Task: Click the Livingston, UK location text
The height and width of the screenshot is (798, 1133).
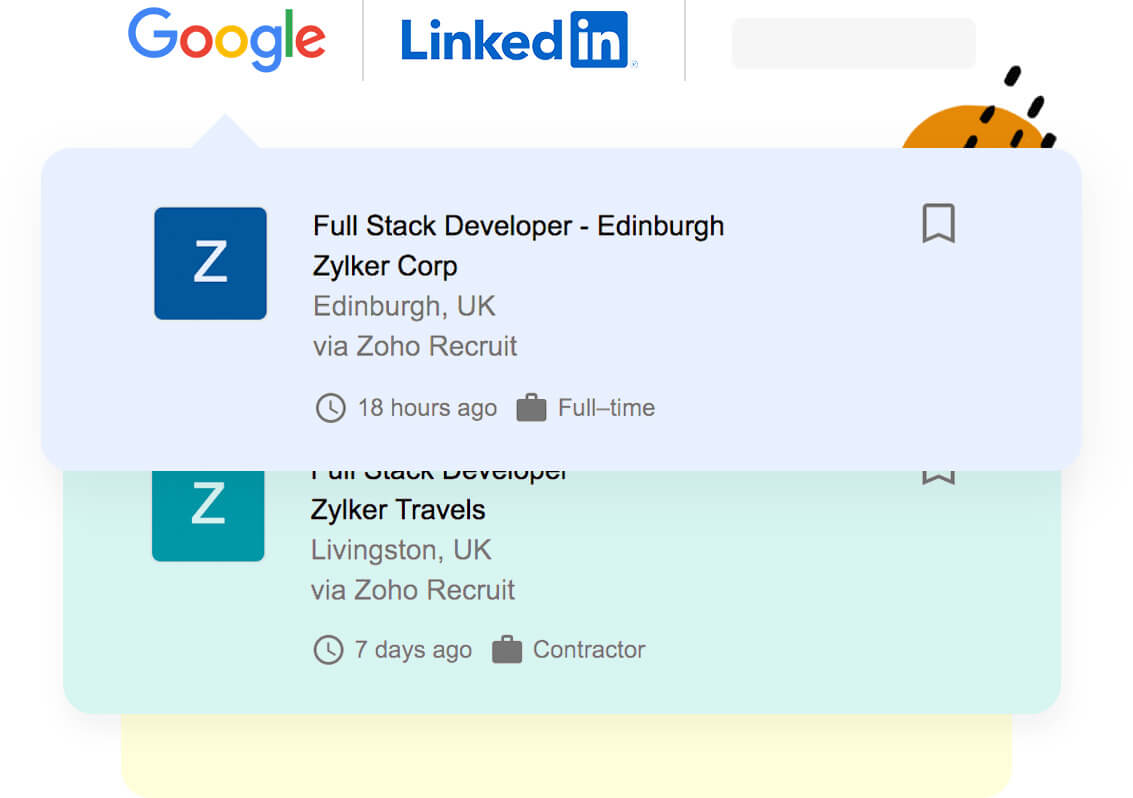Action: (x=401, y=550)
